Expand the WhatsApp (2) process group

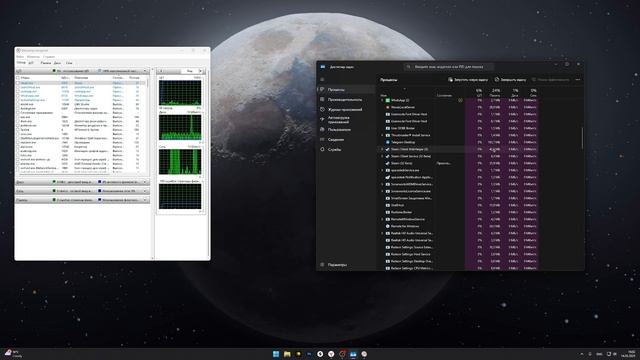[x=382, y=100]
